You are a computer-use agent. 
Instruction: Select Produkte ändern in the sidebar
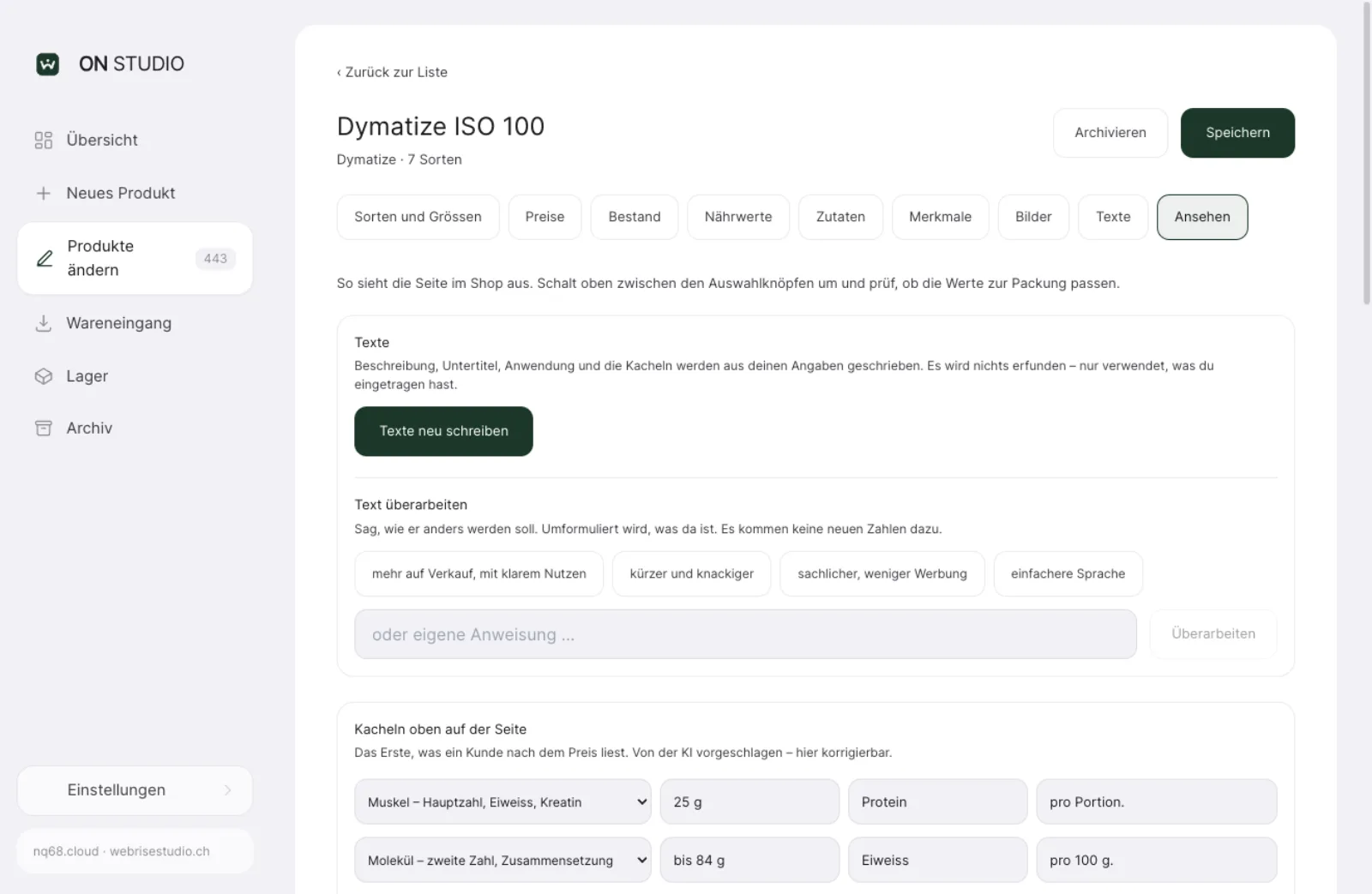point(135,258)
